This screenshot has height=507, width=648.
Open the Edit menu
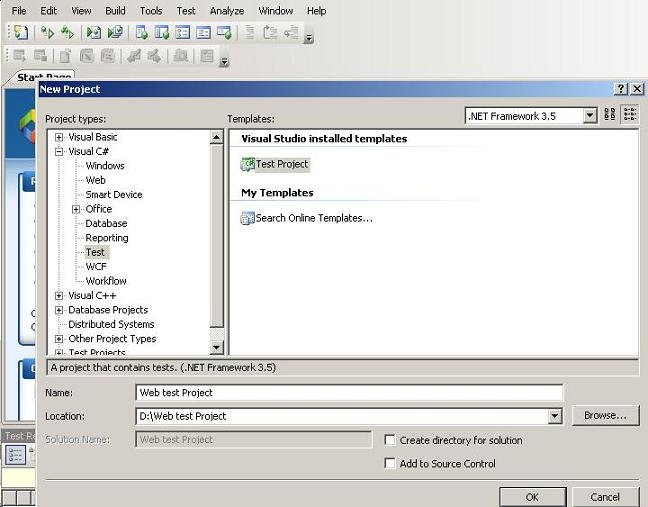click(48, 11)
